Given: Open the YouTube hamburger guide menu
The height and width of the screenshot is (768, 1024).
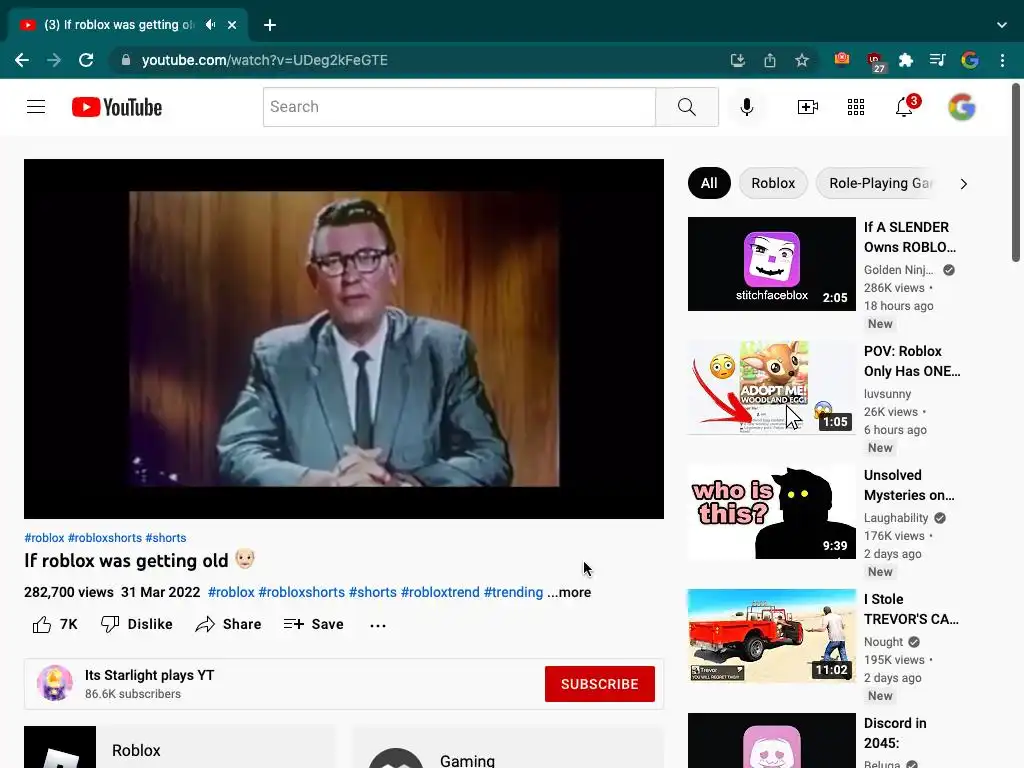Looking at the screenshot, I should [x=36, y=106].
